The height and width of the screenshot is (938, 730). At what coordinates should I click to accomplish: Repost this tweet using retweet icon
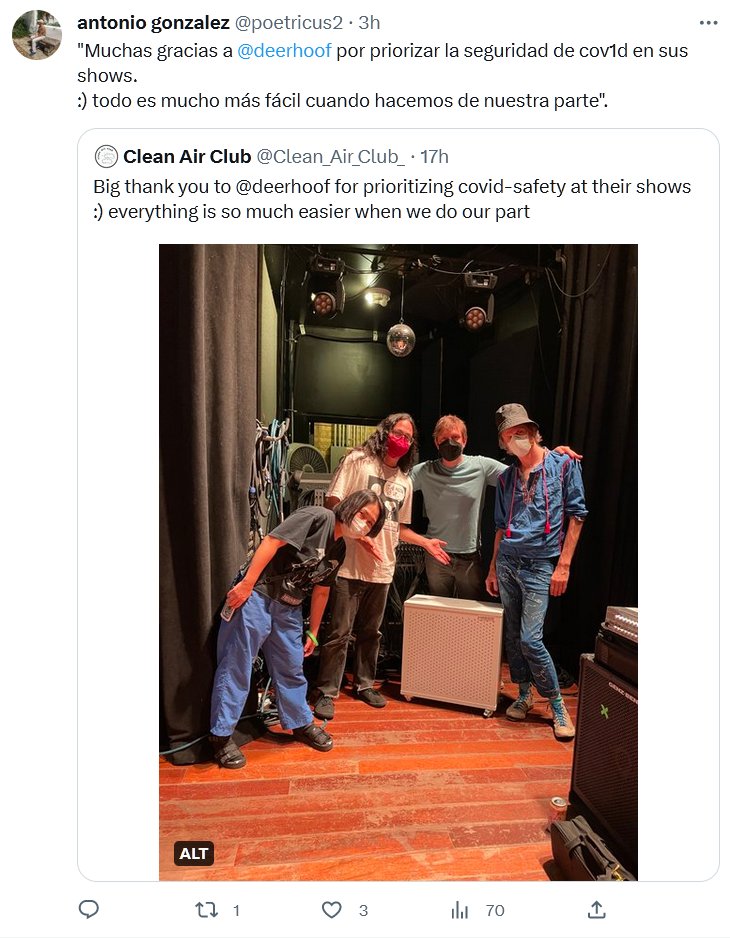tap(206, 910)
